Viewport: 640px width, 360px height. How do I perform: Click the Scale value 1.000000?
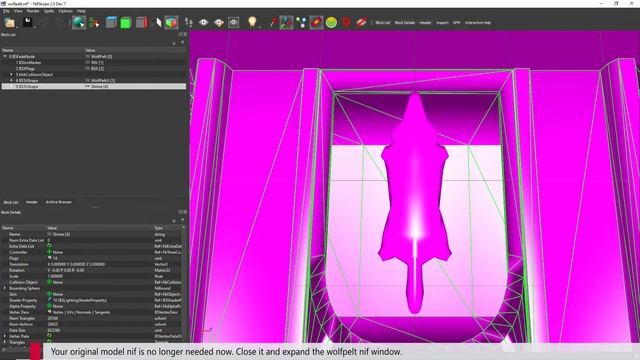tap(56, 276)
